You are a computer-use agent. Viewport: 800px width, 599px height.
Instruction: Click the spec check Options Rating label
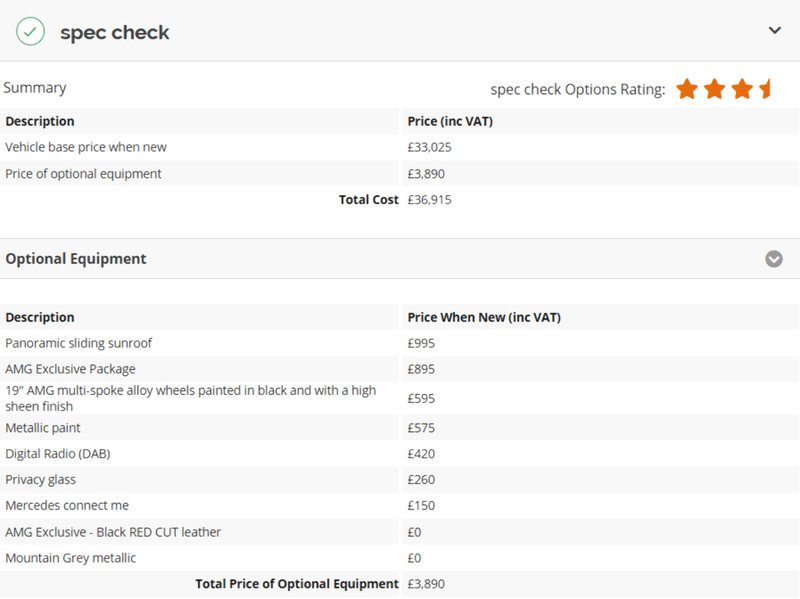pos(578,90)
